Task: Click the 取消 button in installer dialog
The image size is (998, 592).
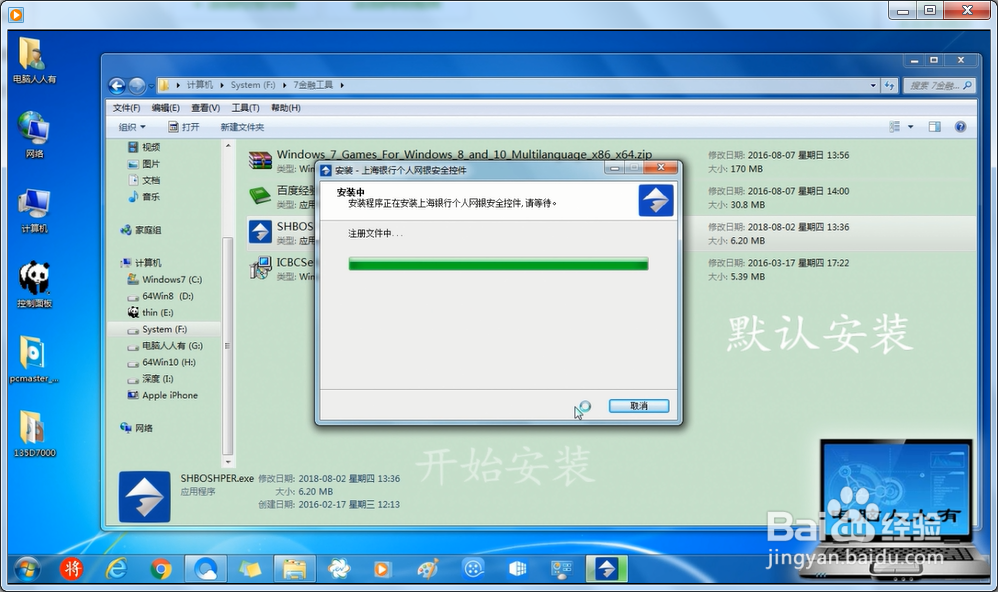Action: (638, 405)
